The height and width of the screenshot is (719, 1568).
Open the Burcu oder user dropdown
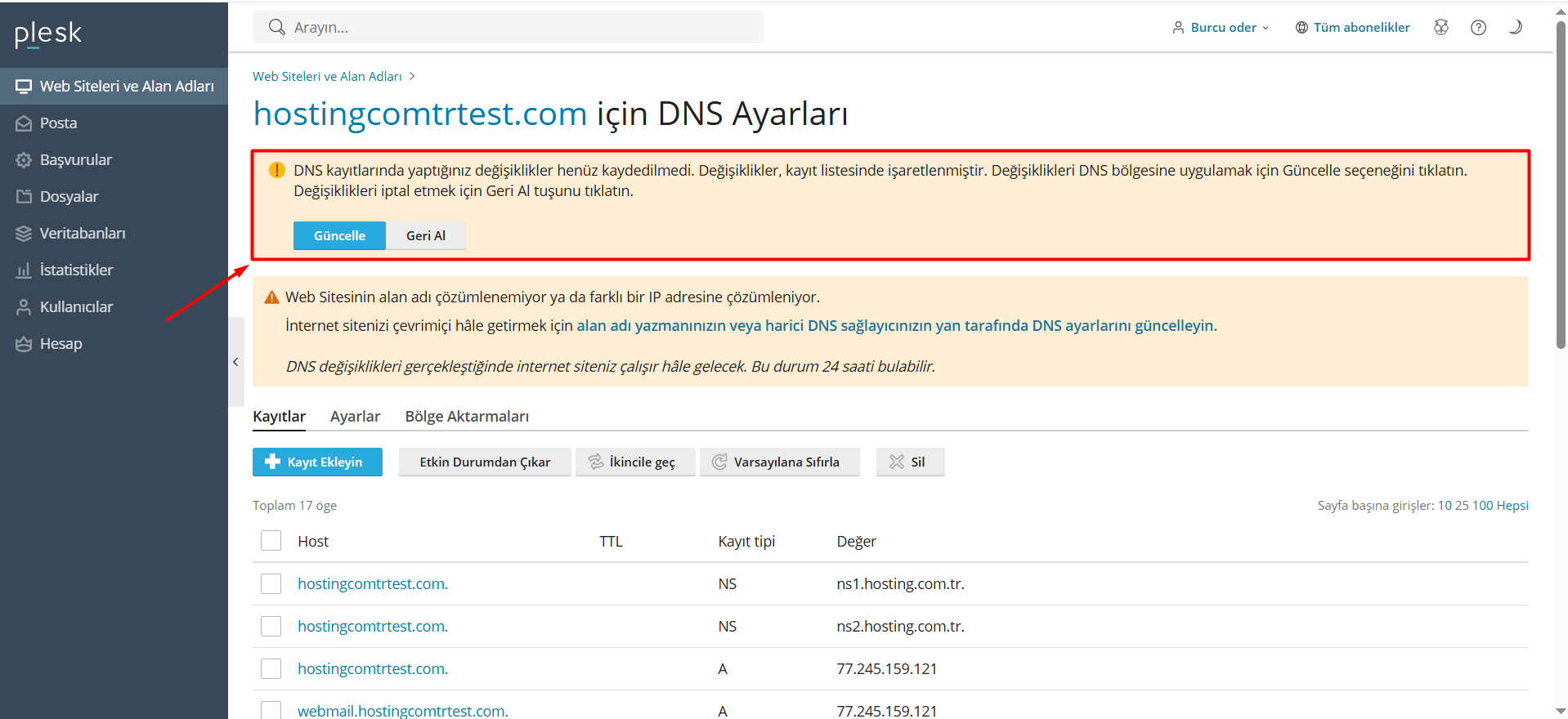[1221, 28]
